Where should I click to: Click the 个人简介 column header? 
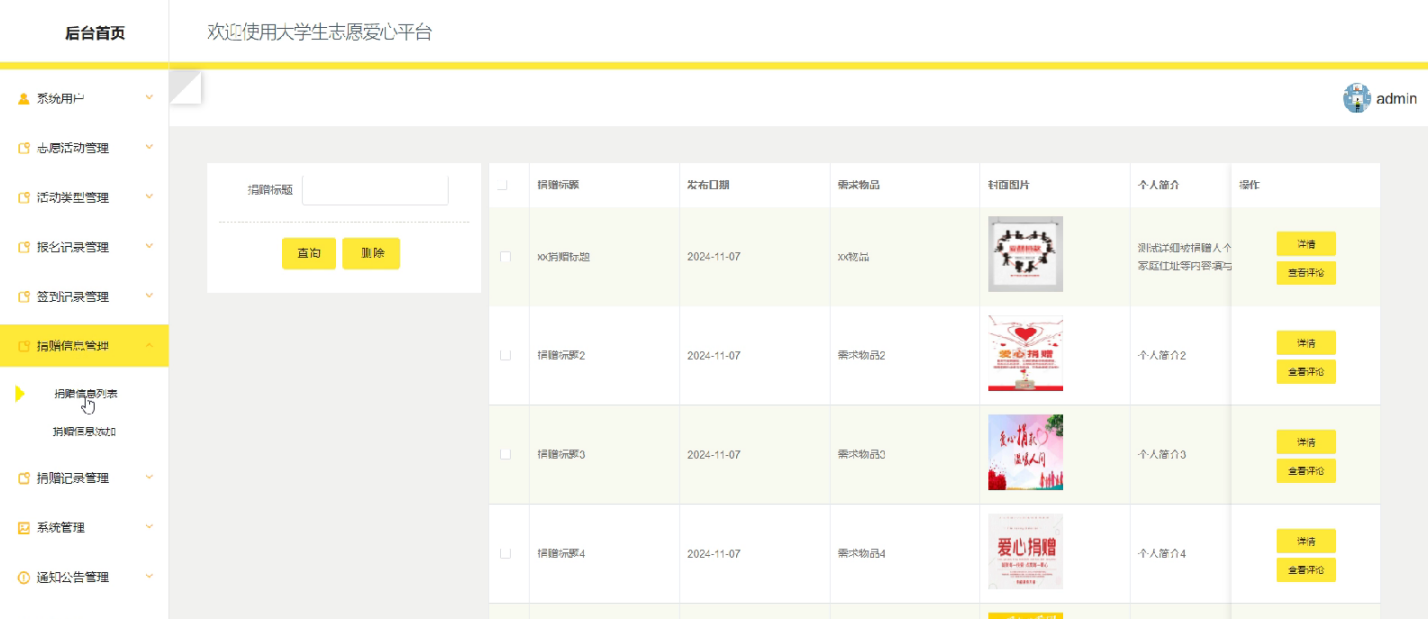1159,185
